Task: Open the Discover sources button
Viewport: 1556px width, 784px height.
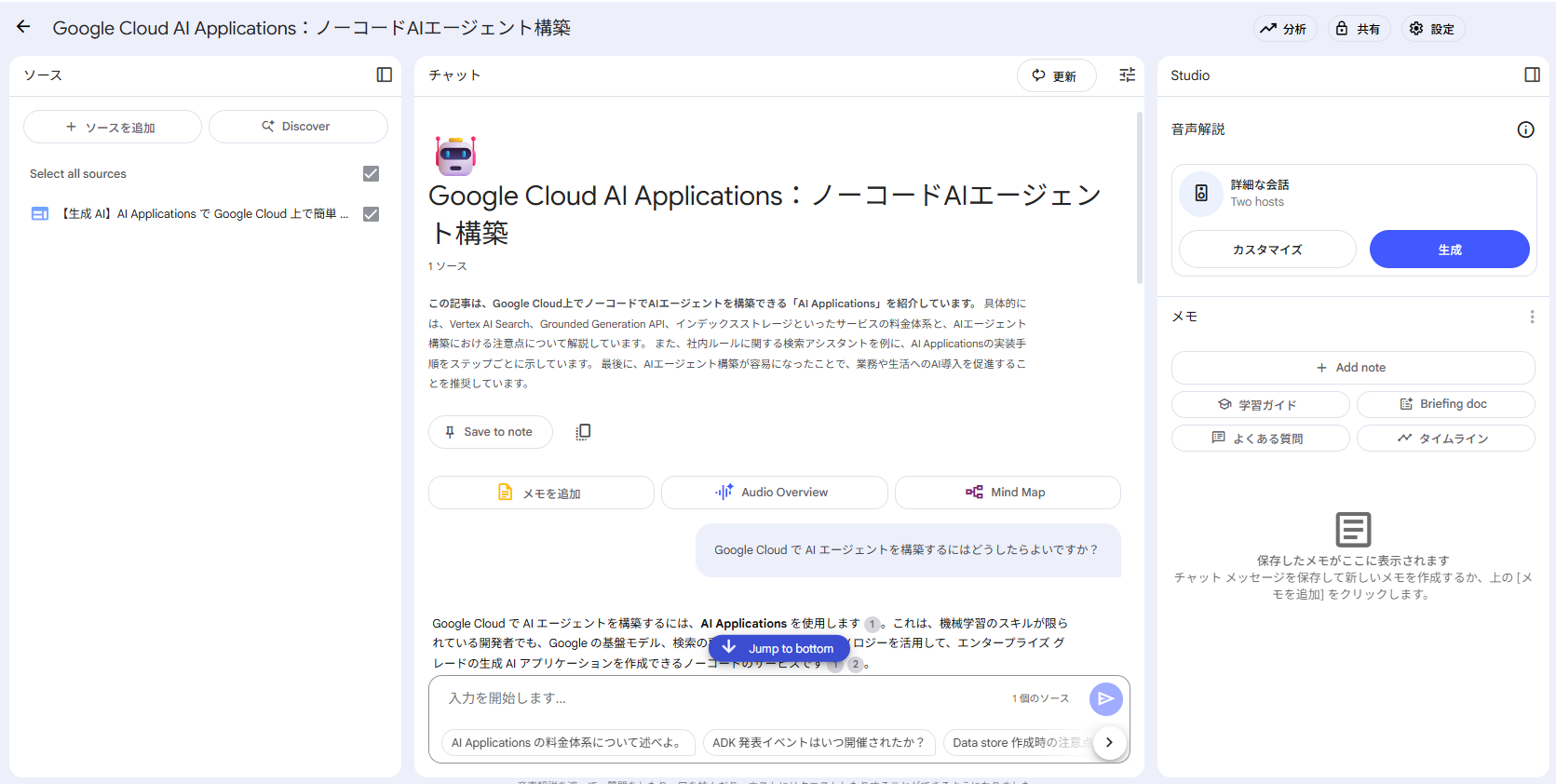Action: click(x=298, y=127)
